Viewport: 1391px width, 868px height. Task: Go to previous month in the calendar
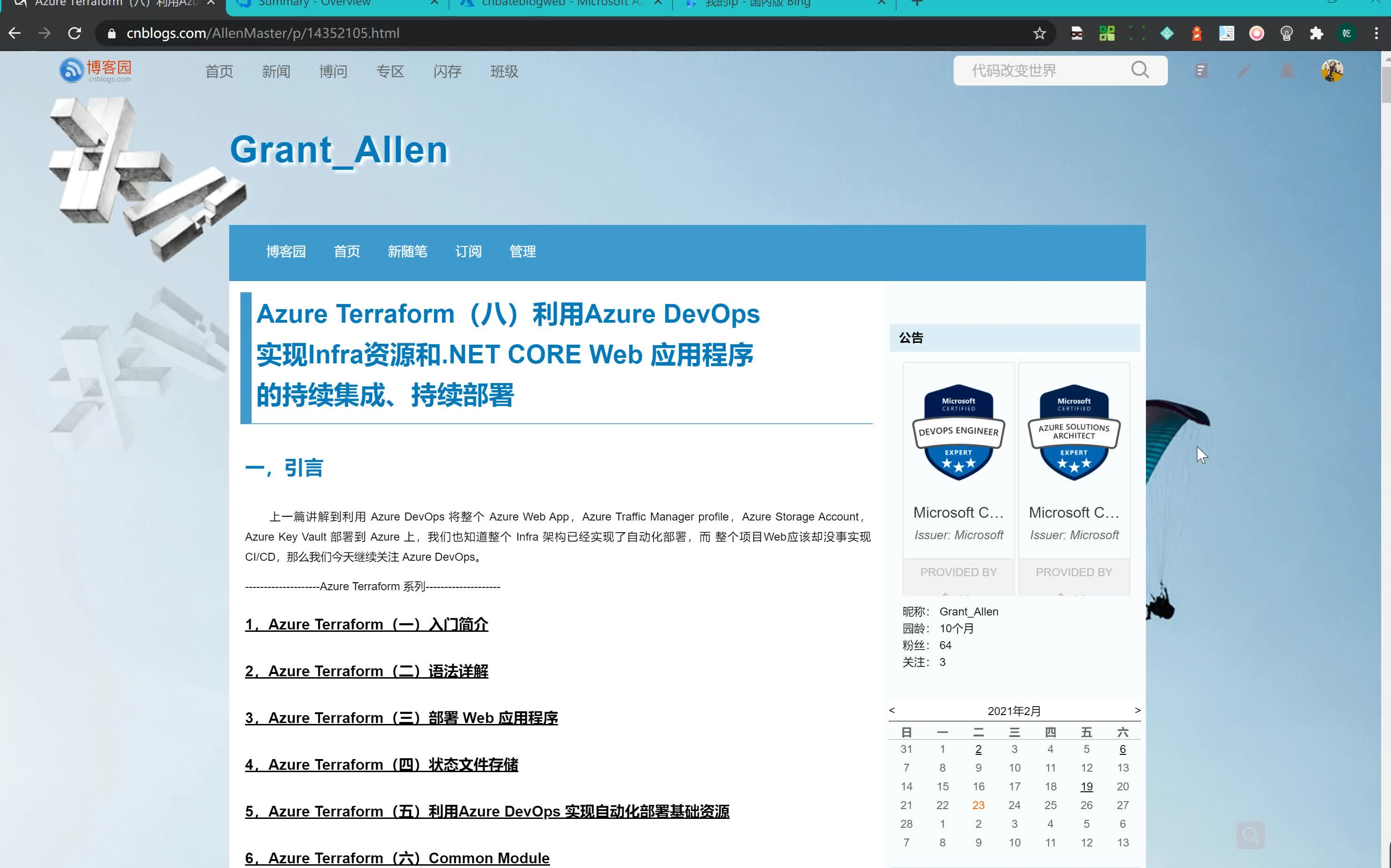click(x=891, y=710)
